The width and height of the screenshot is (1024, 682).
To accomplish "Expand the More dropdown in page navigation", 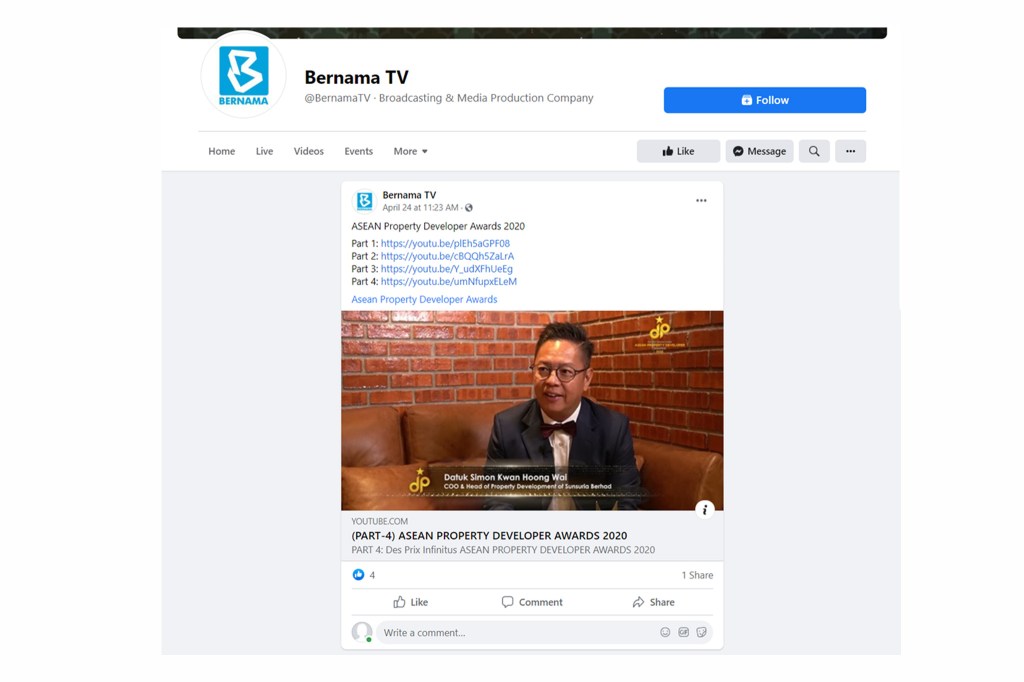I will coord(410,151).
